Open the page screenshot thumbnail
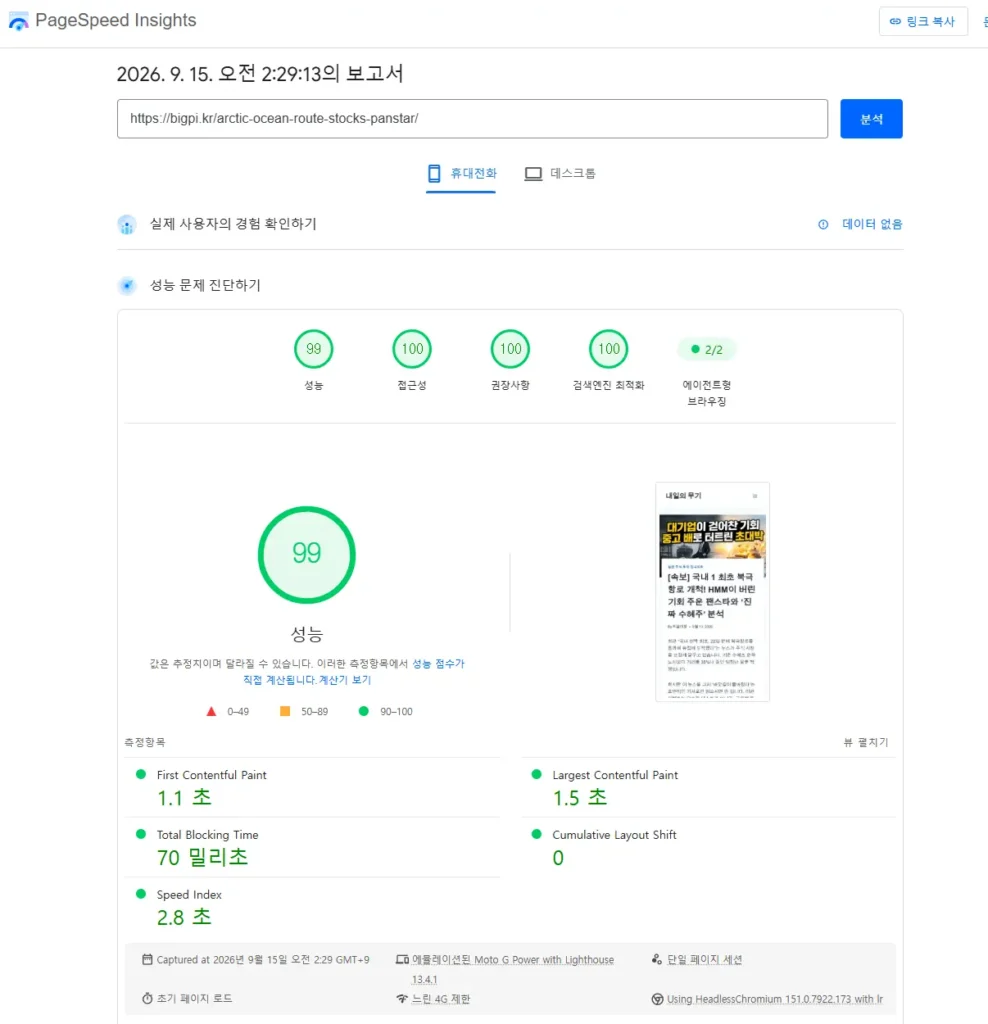Screen dimensions: 988x1024 pyautogui.click(x=712, y=592)
